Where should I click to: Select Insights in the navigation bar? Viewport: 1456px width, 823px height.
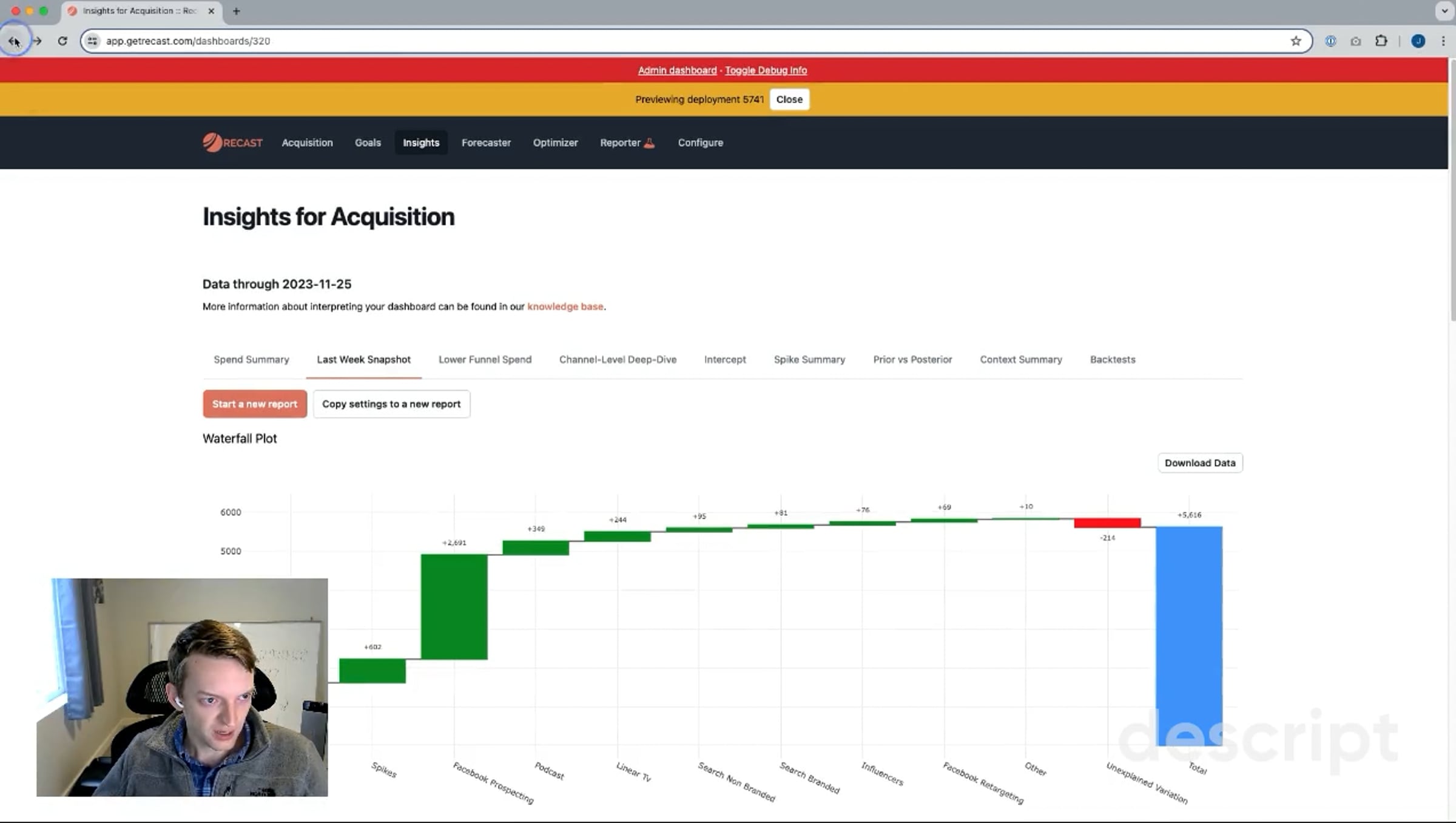[421, 143]
